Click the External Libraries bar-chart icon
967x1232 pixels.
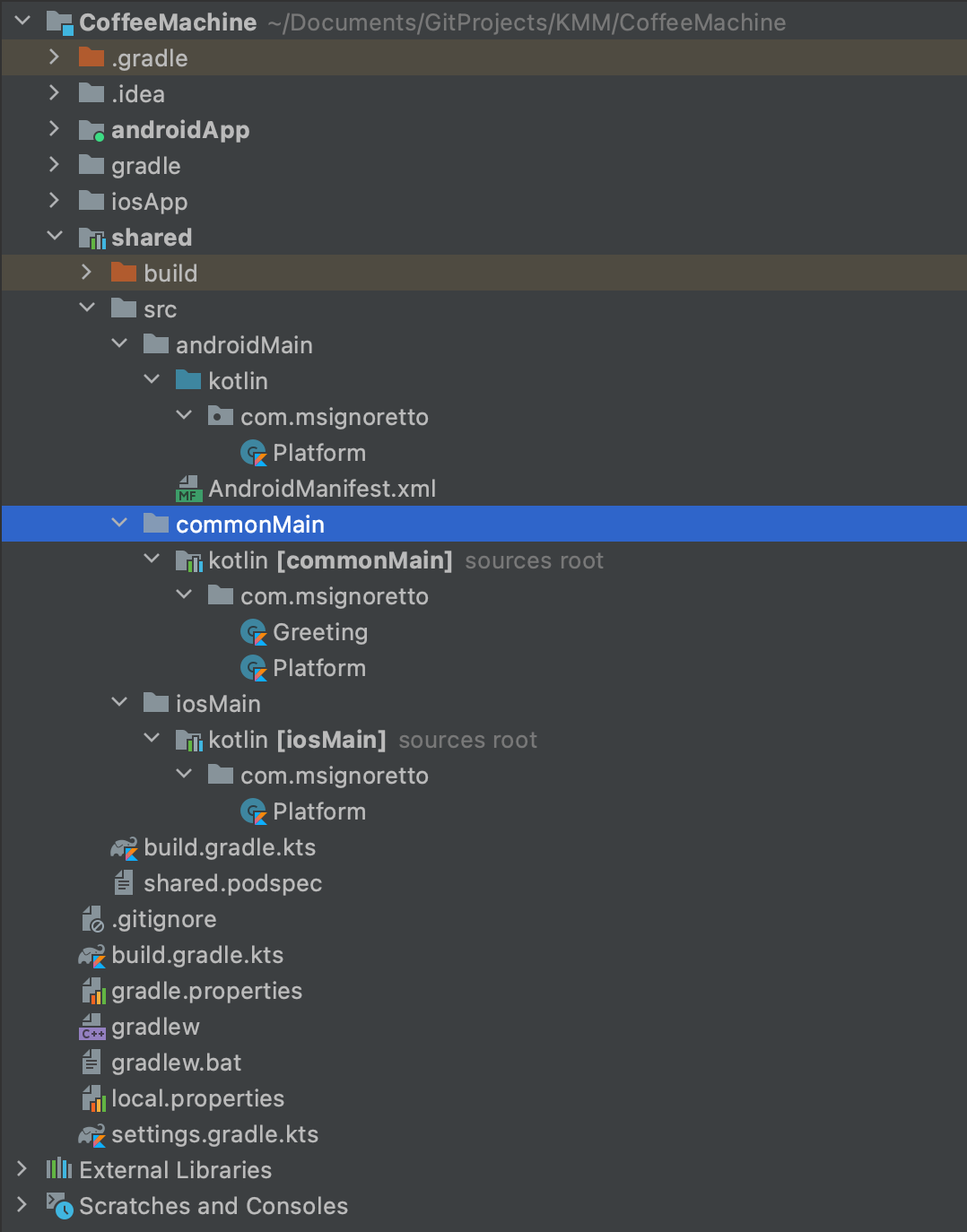pos(59,1169)
